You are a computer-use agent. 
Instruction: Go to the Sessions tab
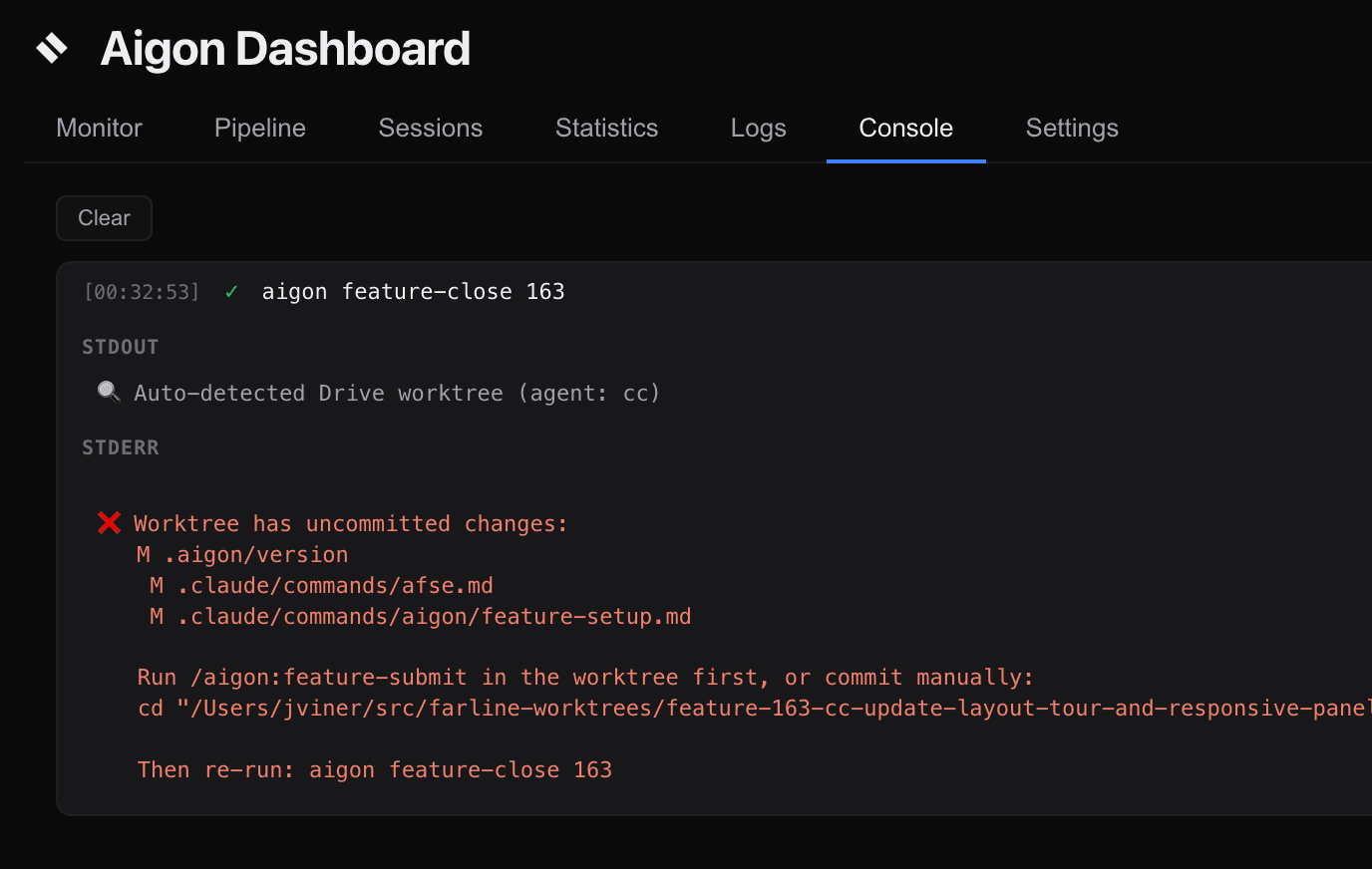click(x=430, y=129)
